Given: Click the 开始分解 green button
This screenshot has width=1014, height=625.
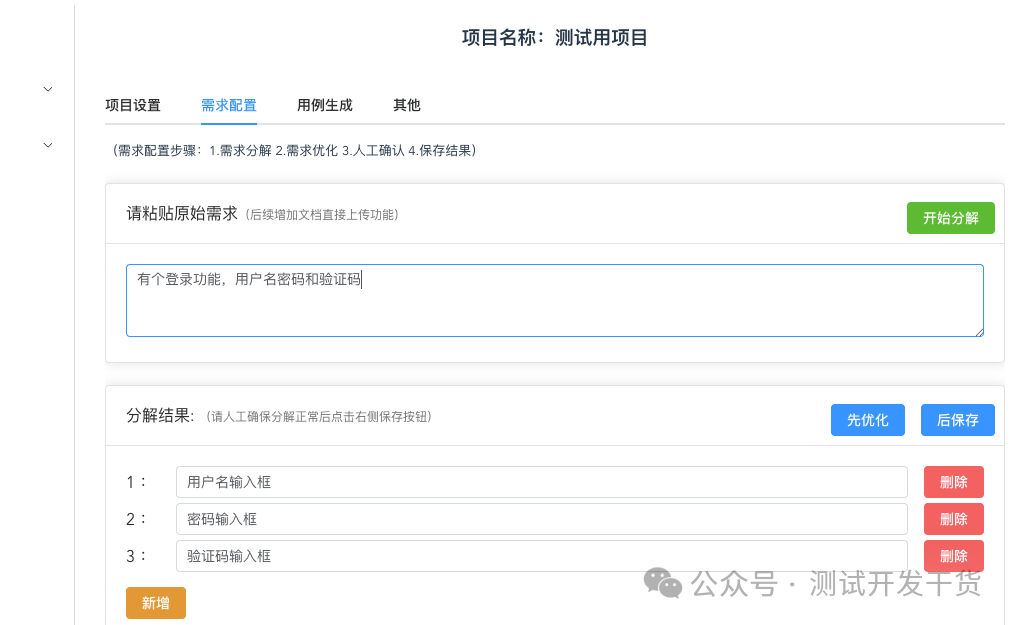Looking at the screenshot, I should (950, 217).
